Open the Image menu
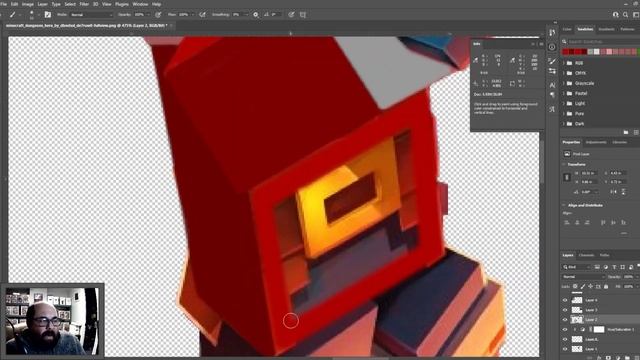 click(27, 4)
